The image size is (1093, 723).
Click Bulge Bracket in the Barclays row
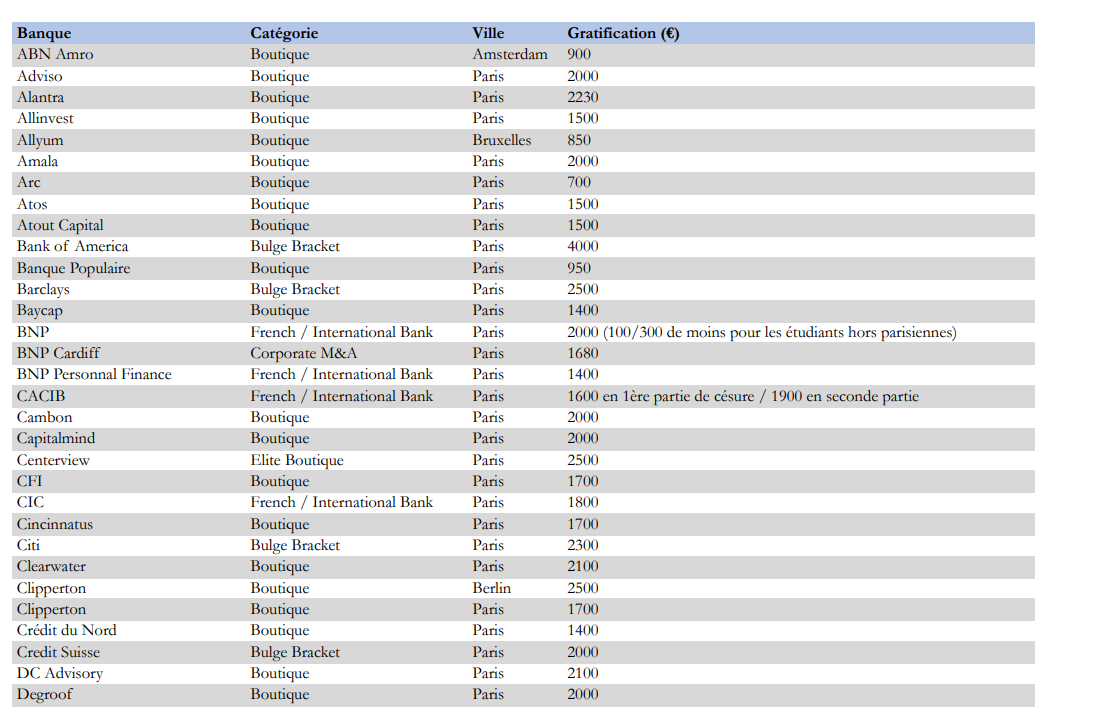point(295,289)
